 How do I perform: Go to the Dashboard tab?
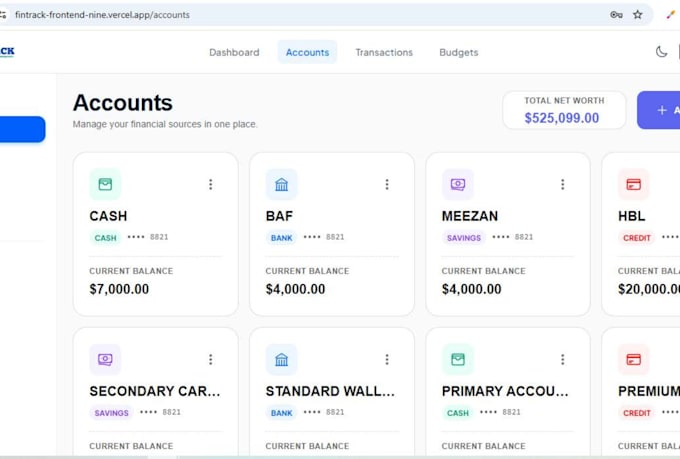pos(234,52)
